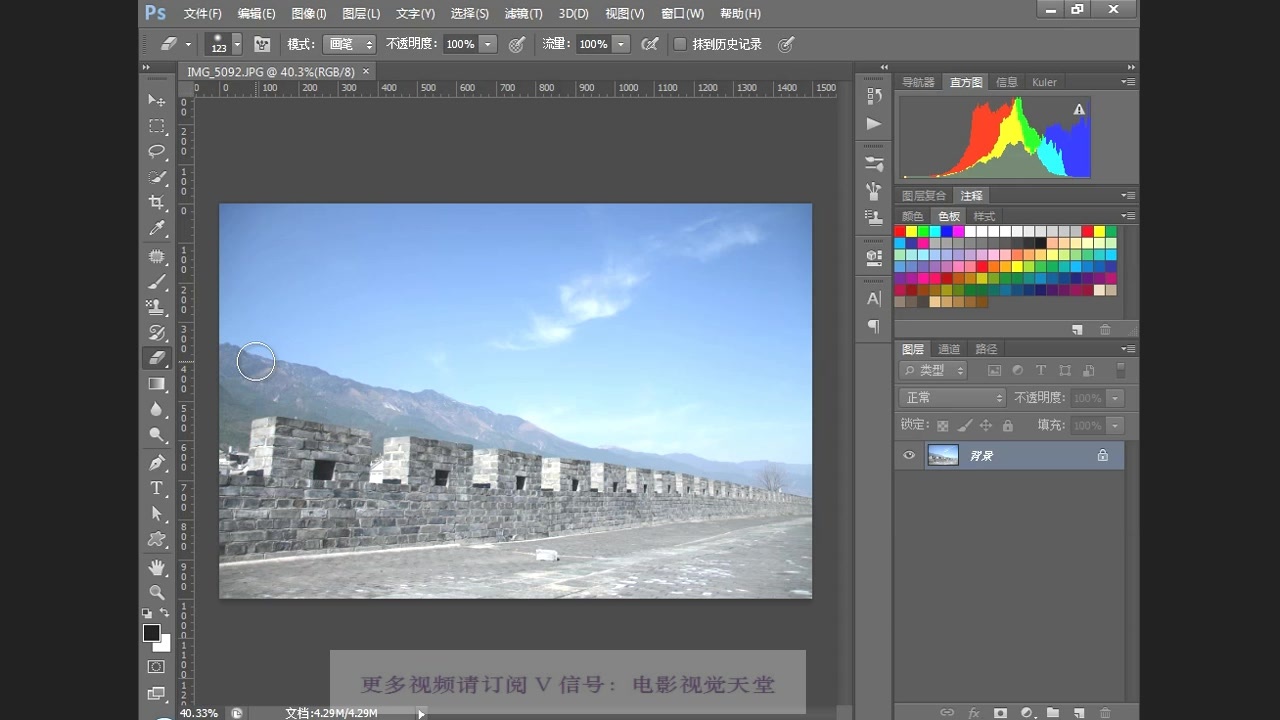This screenshot has height=720, width=1280.
Task: Select the Path Selection tool
Action: point(157,513)
